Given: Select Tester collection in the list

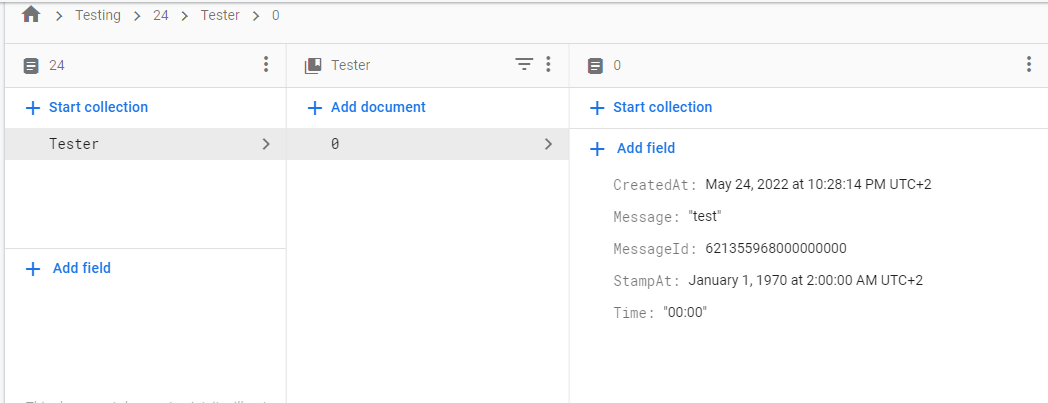Looking at the screenshot, I should [74, 144].
